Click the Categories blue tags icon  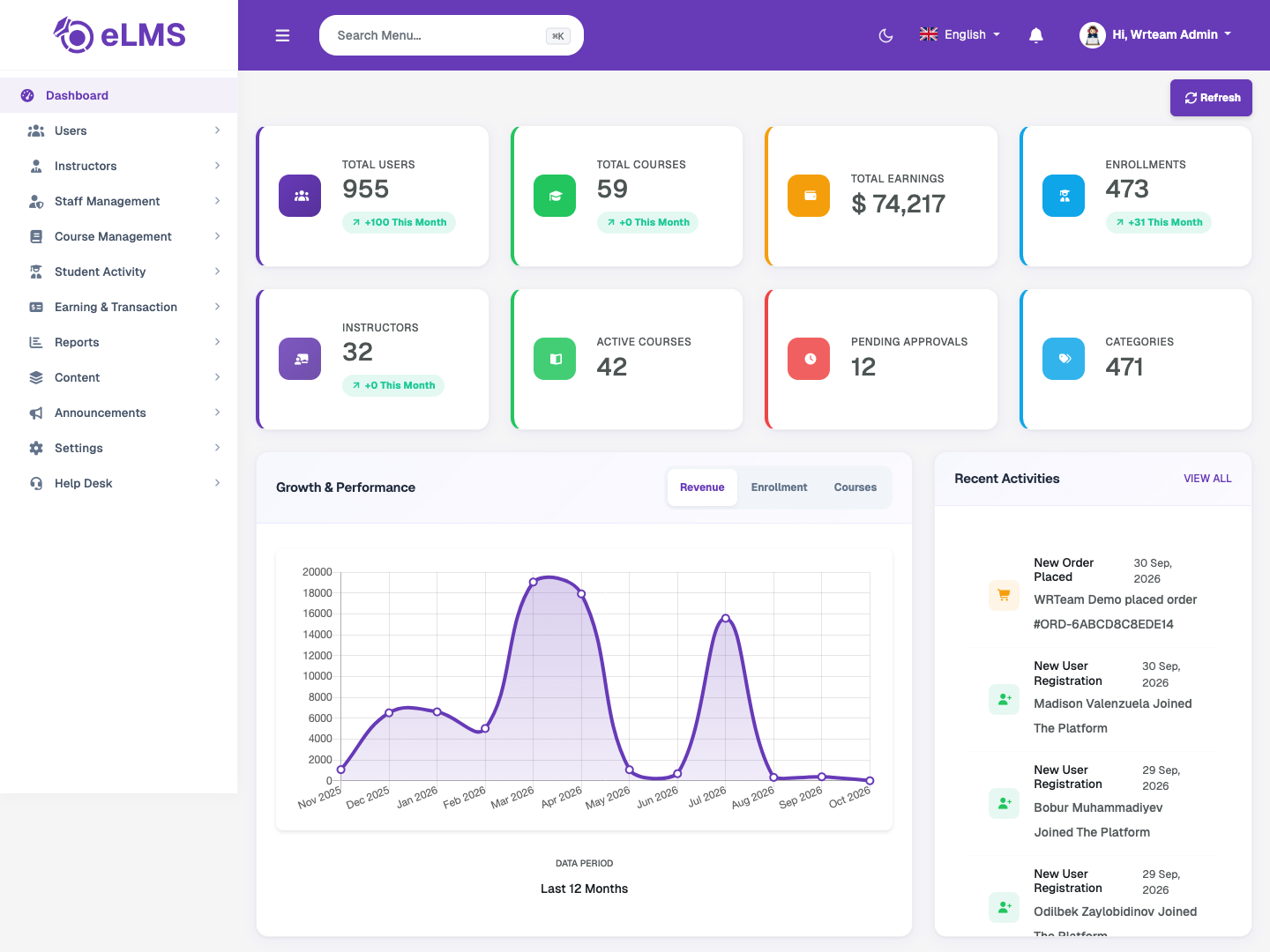click(1064, 359)
